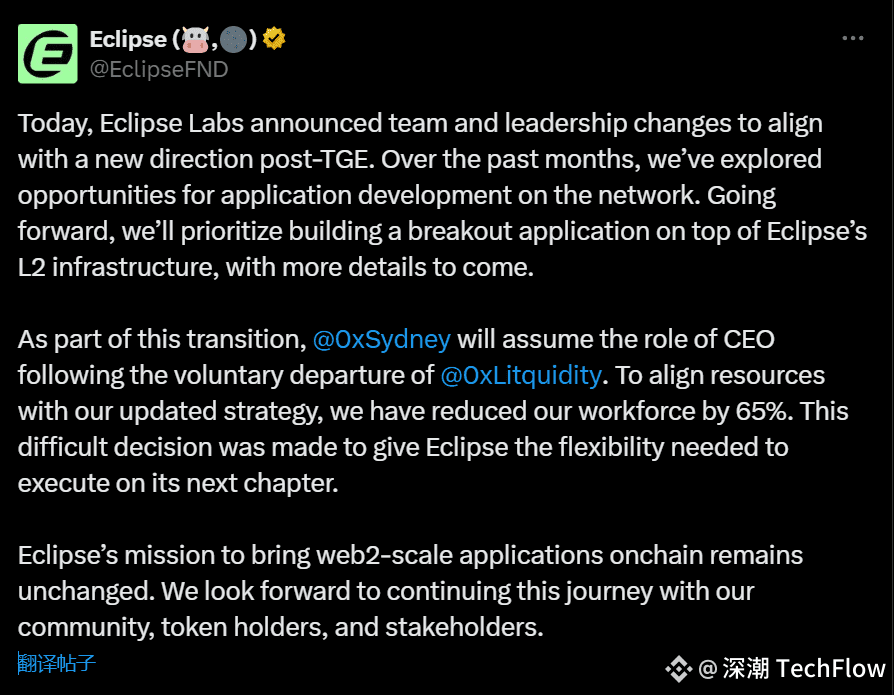Click the cow emoji in display name
The width and height of the screenshot is (894, 695).
(x=196, y=39)
